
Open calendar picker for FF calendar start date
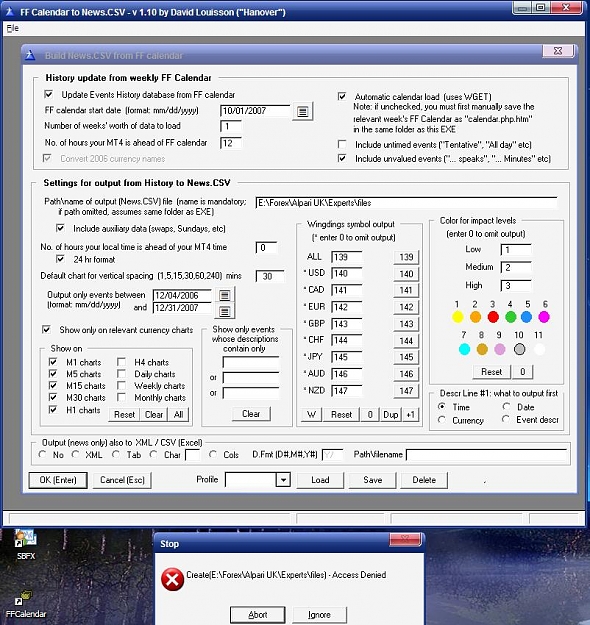(303, 112)
